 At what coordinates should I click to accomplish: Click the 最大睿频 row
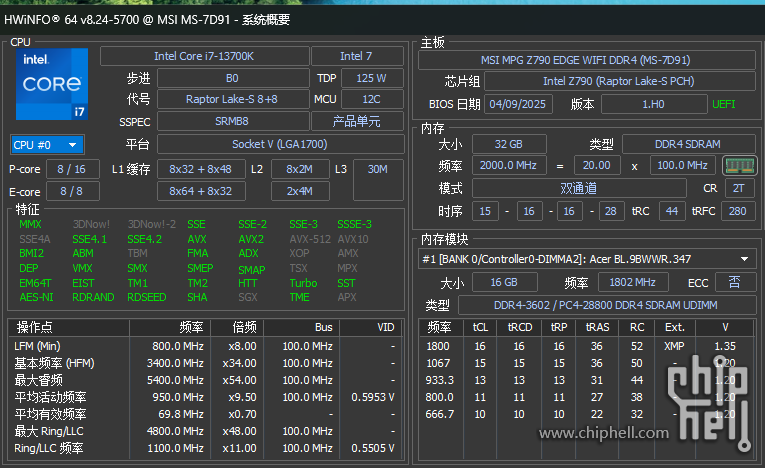tap(205, 380)
